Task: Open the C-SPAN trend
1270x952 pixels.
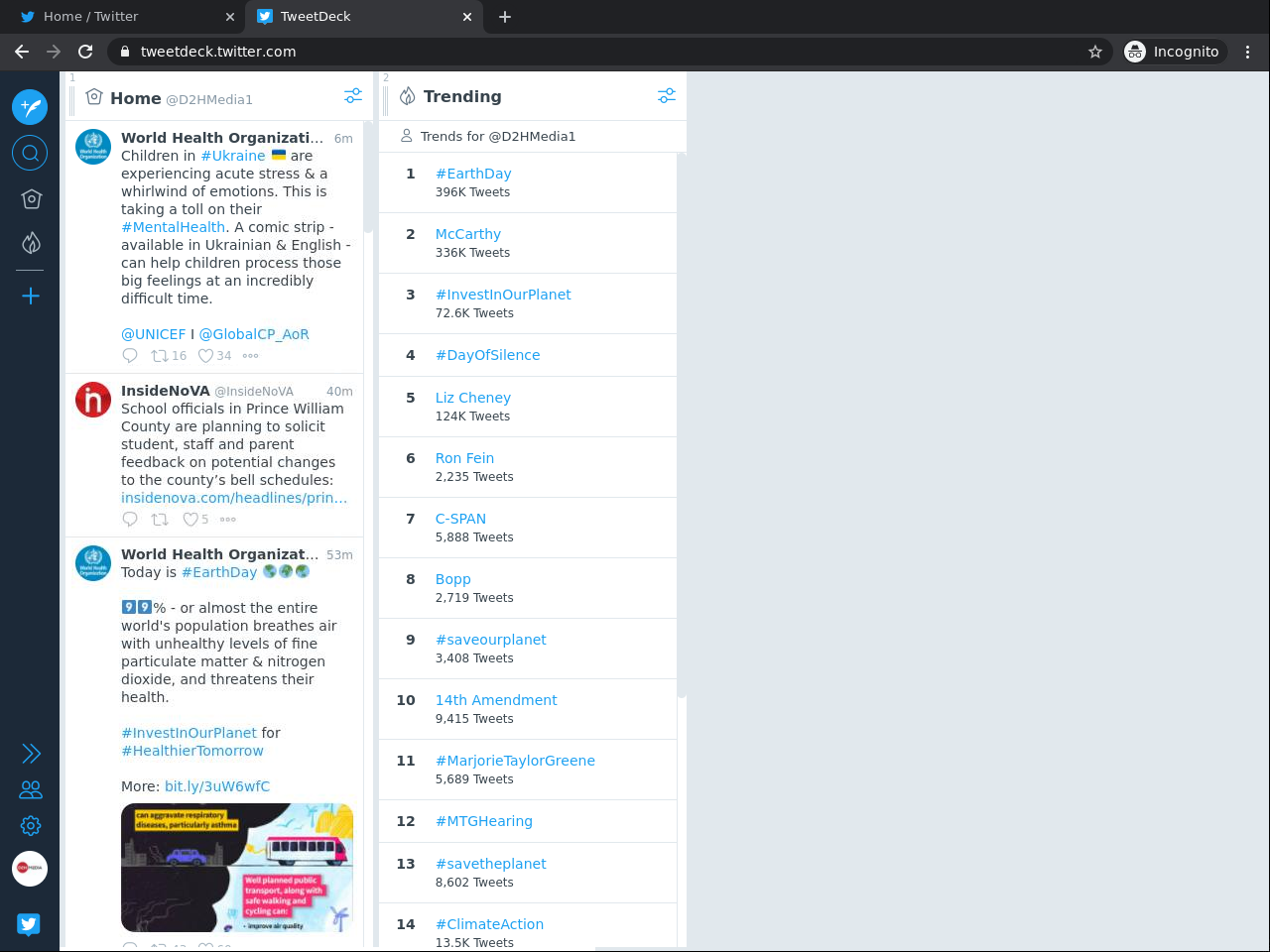Action: [460, 519]
